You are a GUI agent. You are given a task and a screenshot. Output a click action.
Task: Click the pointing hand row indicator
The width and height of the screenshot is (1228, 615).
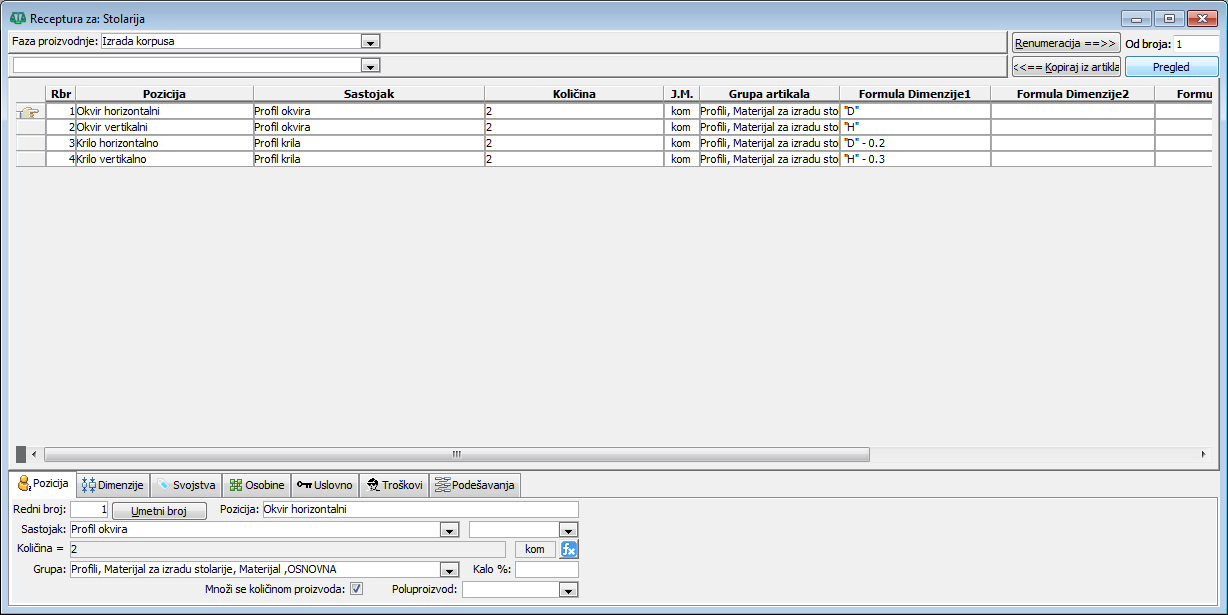coord(28,112)
